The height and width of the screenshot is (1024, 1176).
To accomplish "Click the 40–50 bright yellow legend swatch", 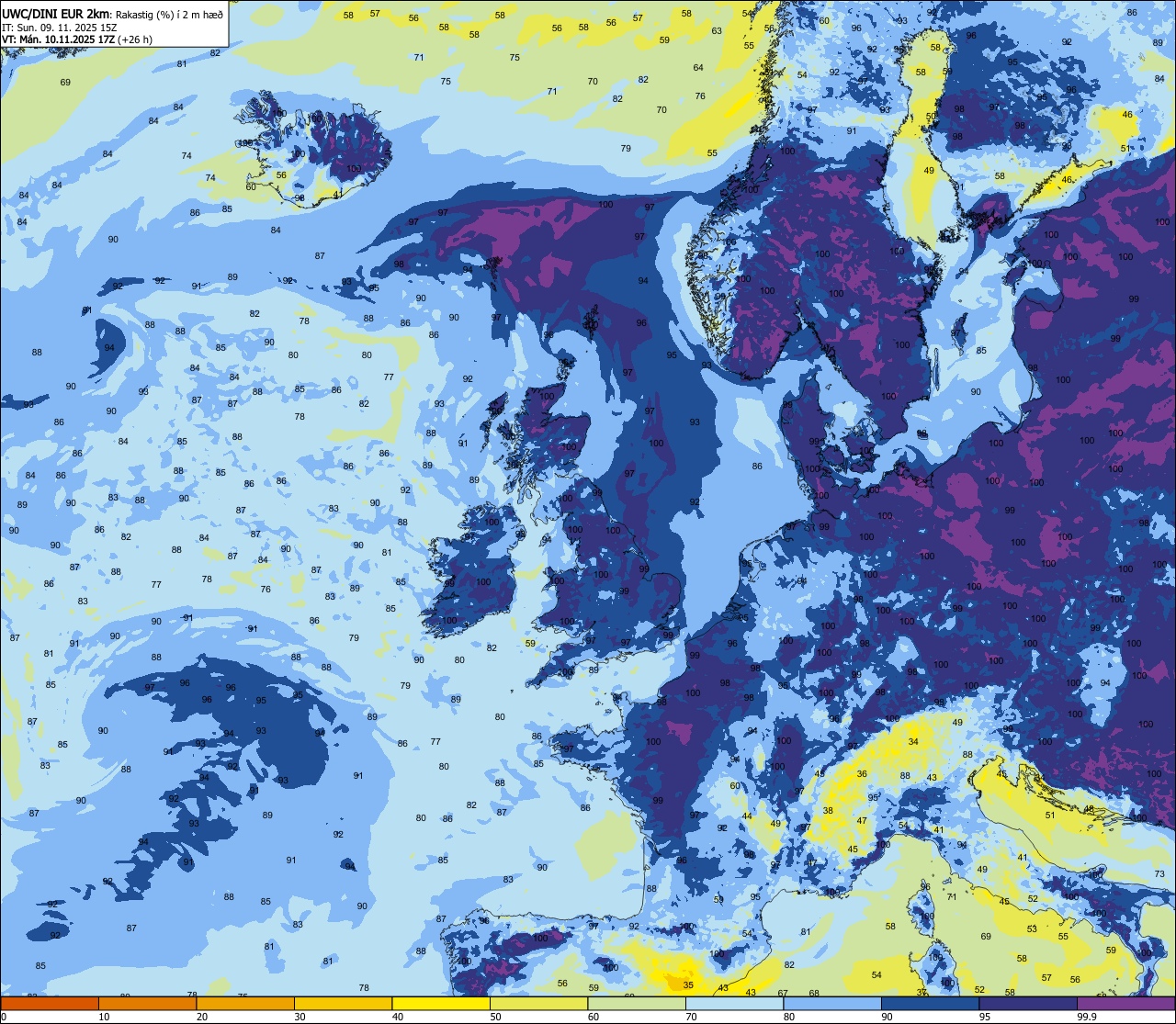I will pos(441,1003).
